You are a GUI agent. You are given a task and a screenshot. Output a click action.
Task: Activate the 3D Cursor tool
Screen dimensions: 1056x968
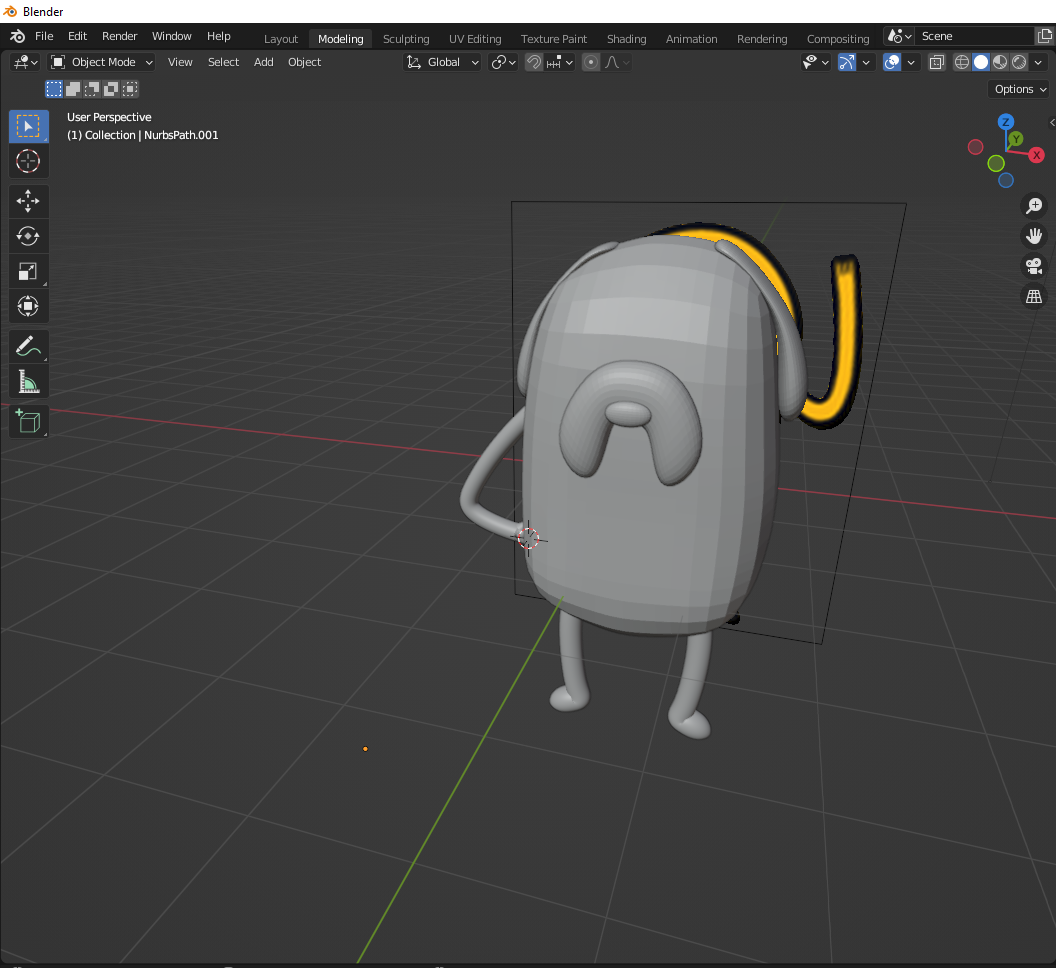pos(28,161)
